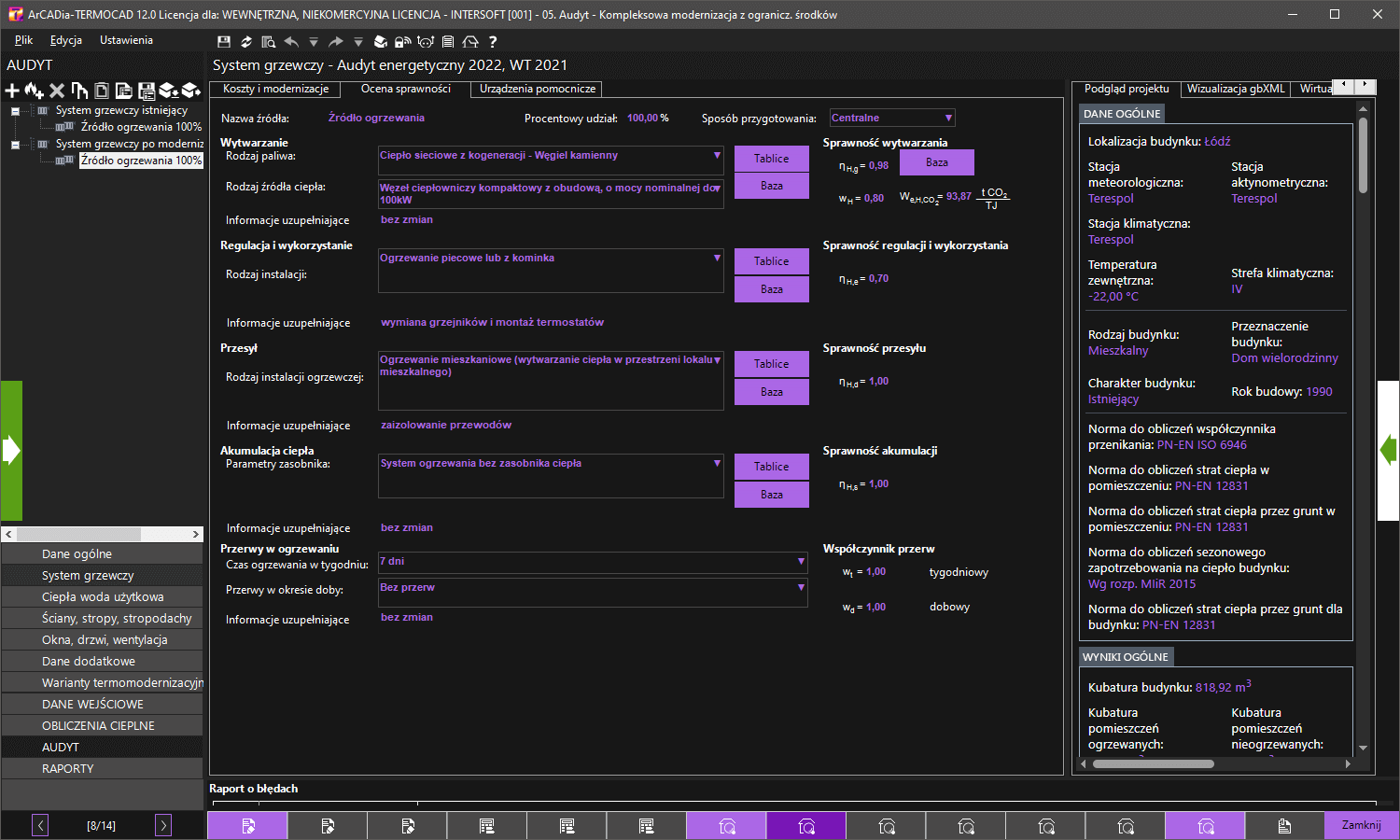Click the flame-plus add heat source icon

click(x=35, y=91)
